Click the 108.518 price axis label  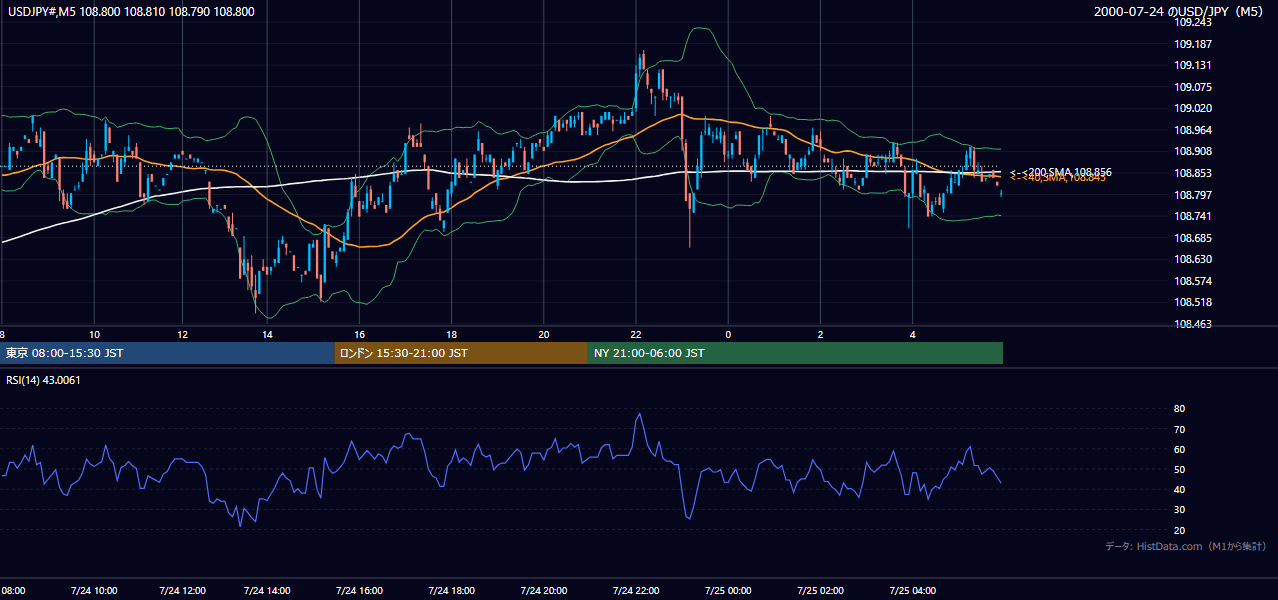[x=1193, y=302]
